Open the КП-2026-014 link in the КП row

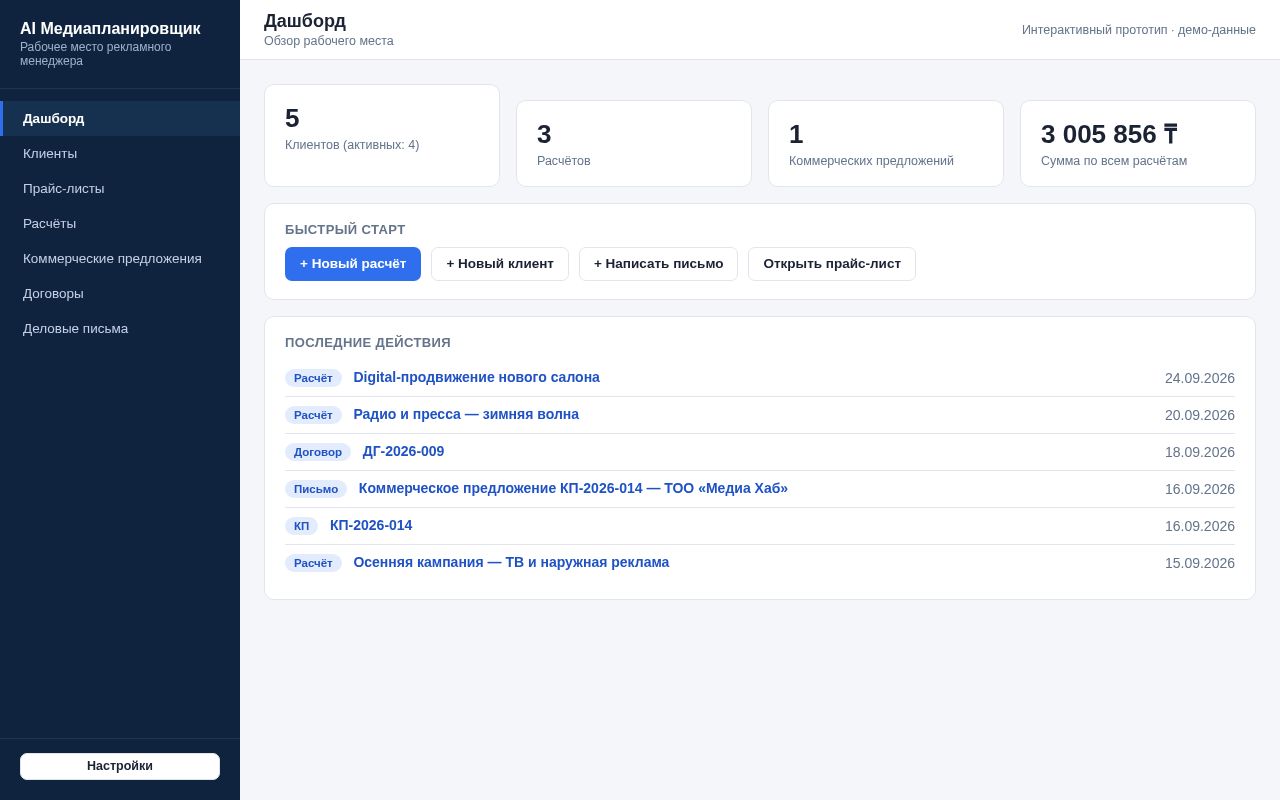pos(371,525)
